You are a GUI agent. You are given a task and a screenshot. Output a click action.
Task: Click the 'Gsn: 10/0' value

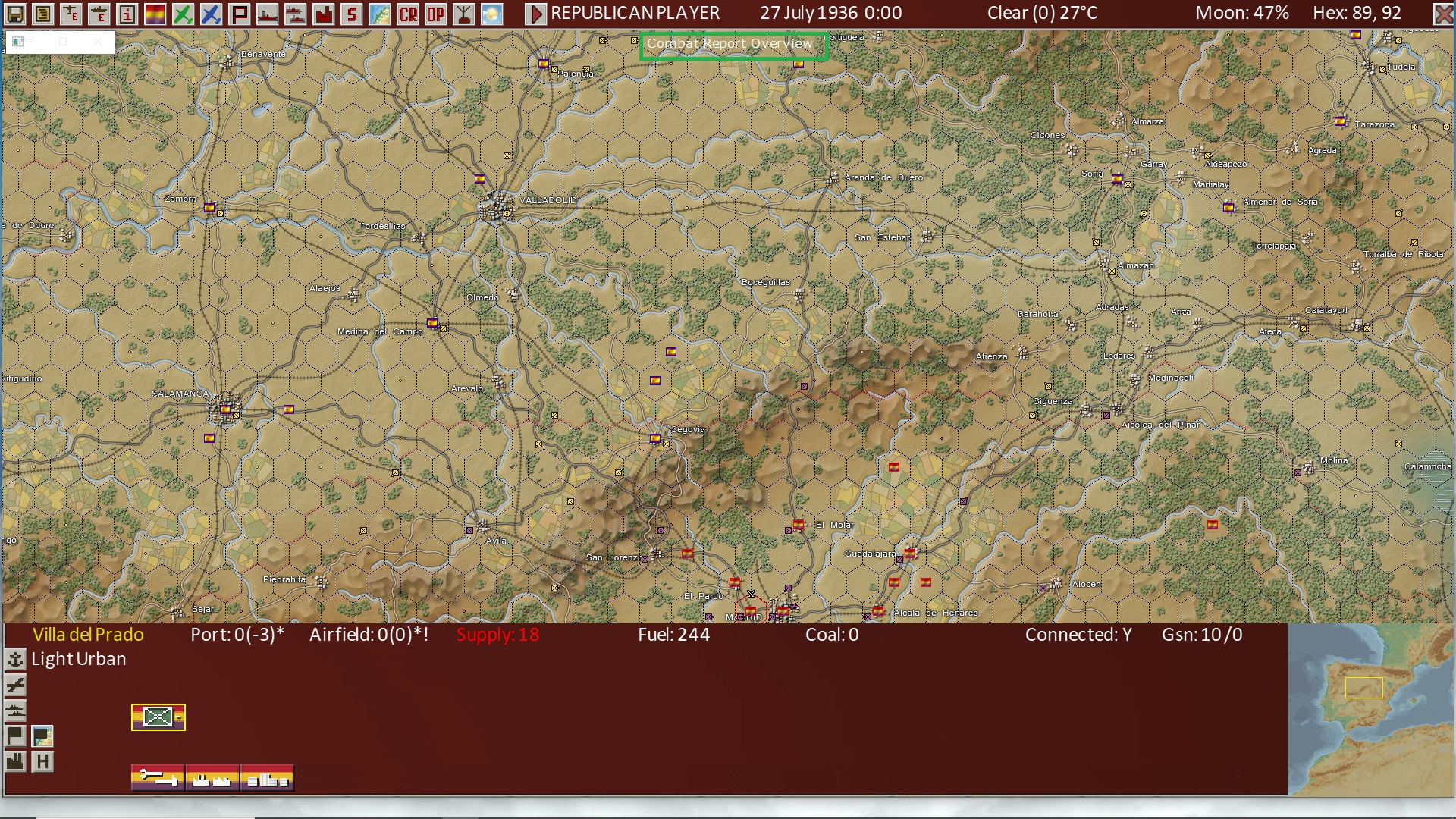(x=1202, y=635)
